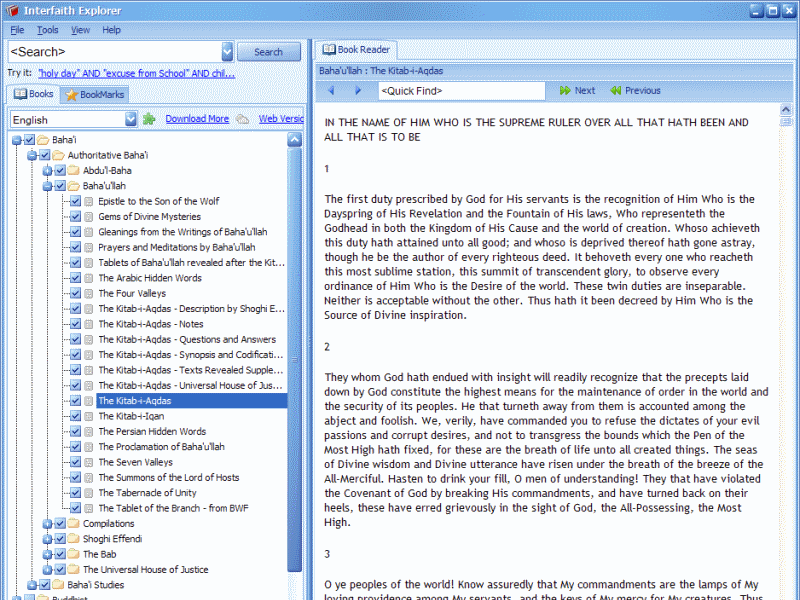Viewport: 800px width, 600px height.
Task: Uncheck The Persian Hidden Words checkbox
Action: [76, 432]
